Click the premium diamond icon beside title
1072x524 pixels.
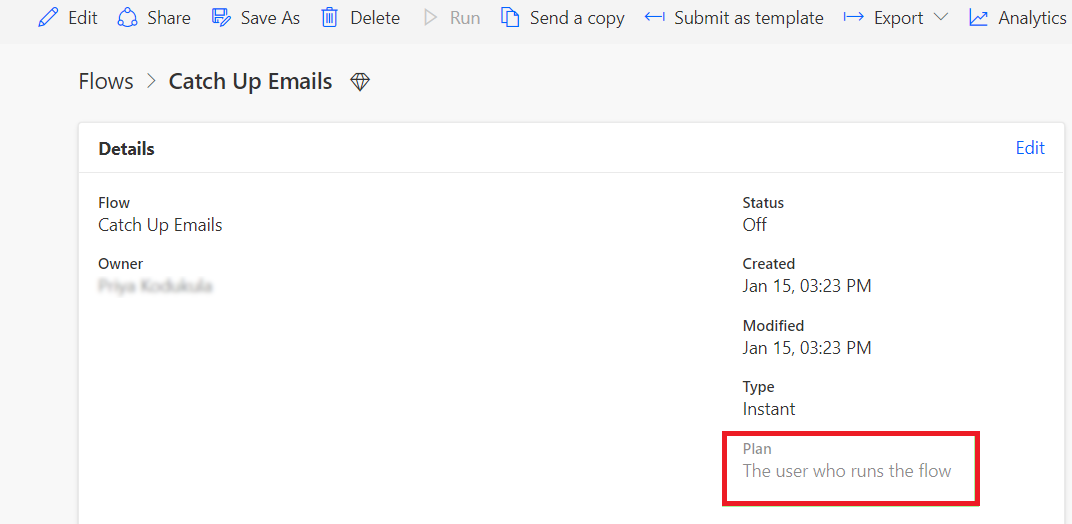coord(360,82)
